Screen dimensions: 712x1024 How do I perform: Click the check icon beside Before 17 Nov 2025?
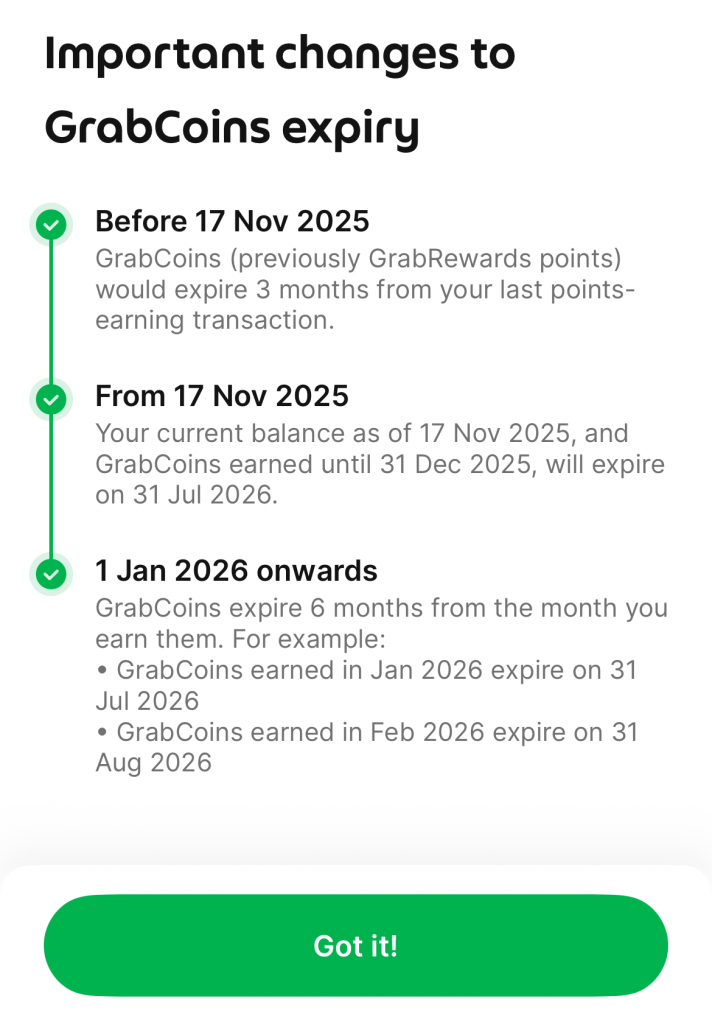point(51,225)
